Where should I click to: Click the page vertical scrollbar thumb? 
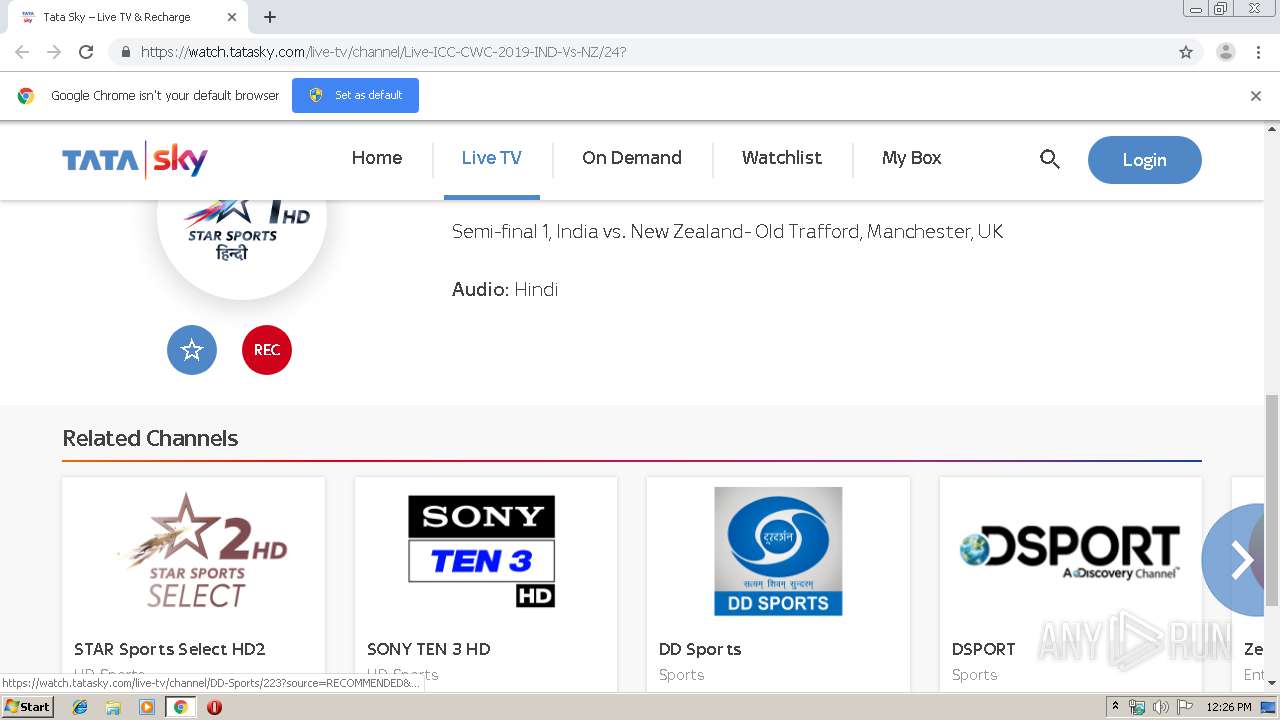[x=1272, y=500]
